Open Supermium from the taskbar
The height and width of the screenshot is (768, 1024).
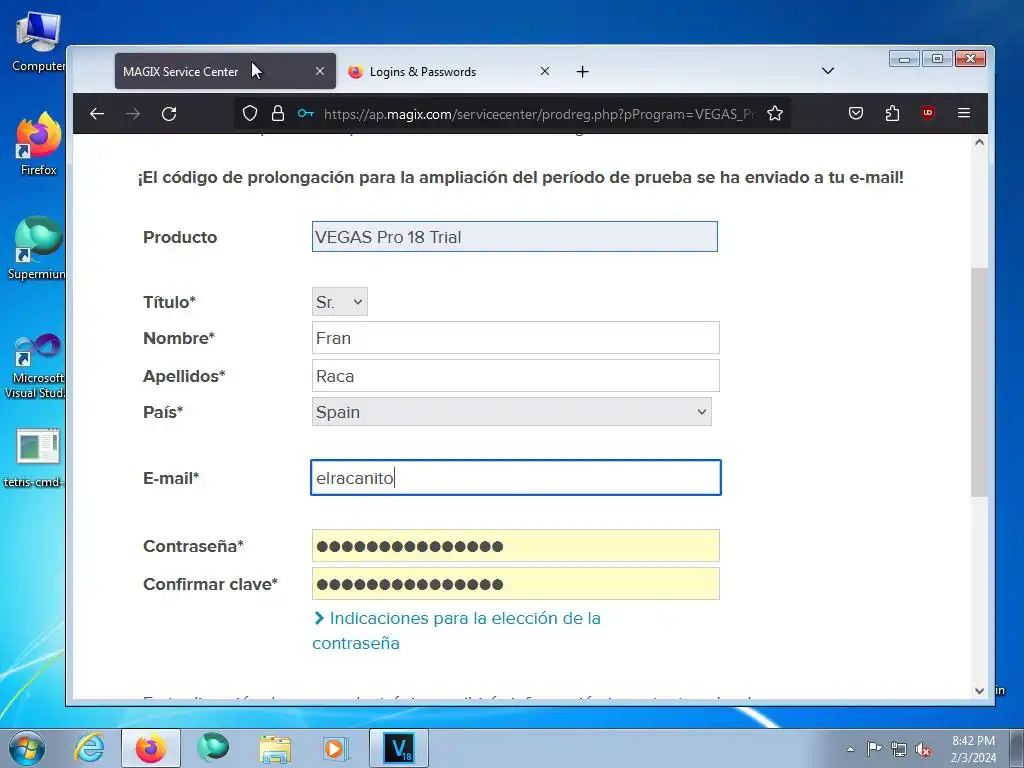tap(213, 748)
